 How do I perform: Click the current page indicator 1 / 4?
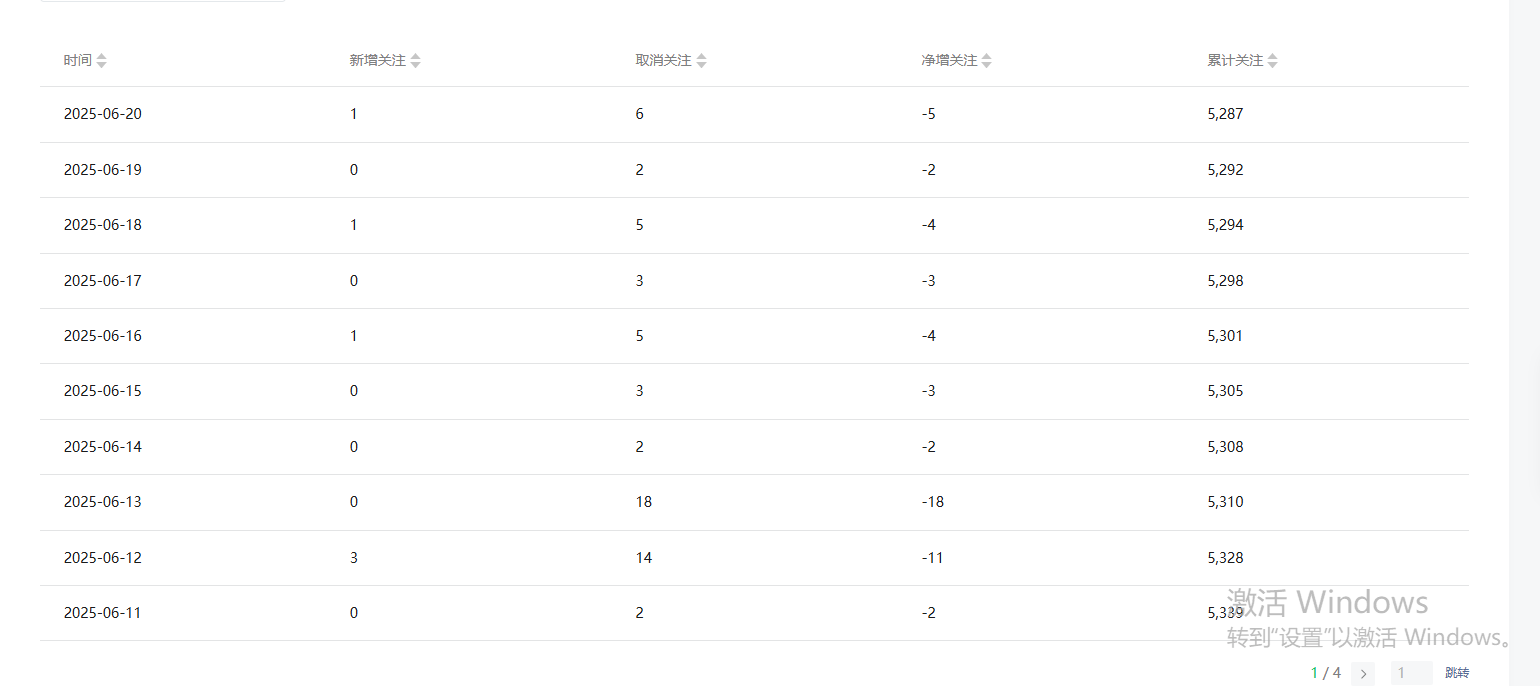pyautogui.click(x=1326, y=674)
